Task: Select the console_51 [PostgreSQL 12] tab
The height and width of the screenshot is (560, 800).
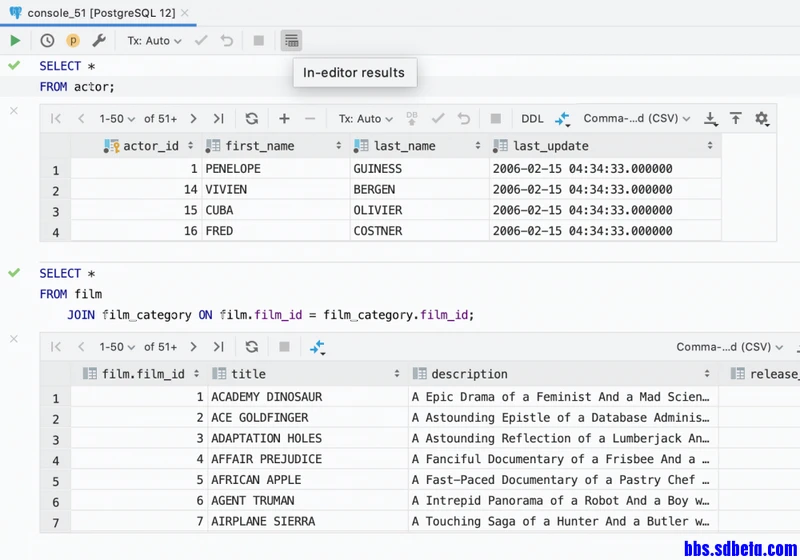Action: [x=101, y=13]
